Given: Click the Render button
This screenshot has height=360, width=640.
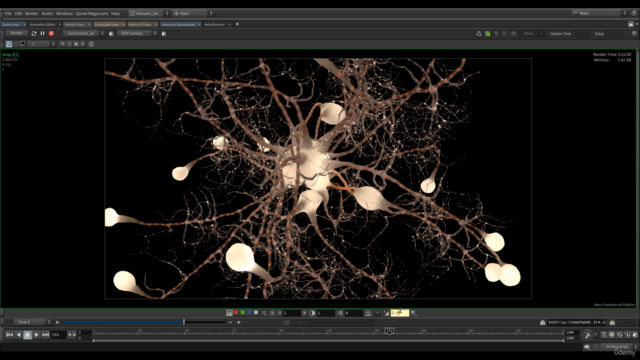Looking at the screenshot, I should click(17, 33).
